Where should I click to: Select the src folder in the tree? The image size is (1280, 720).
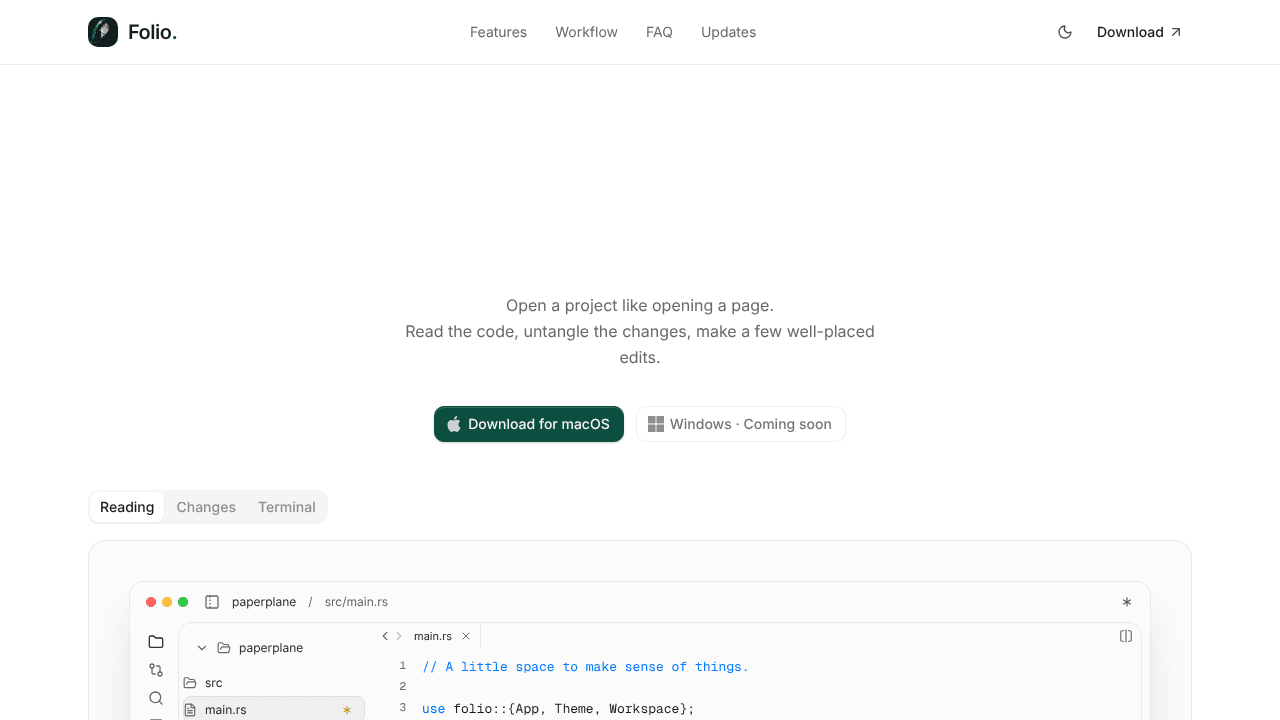point(273,683)
